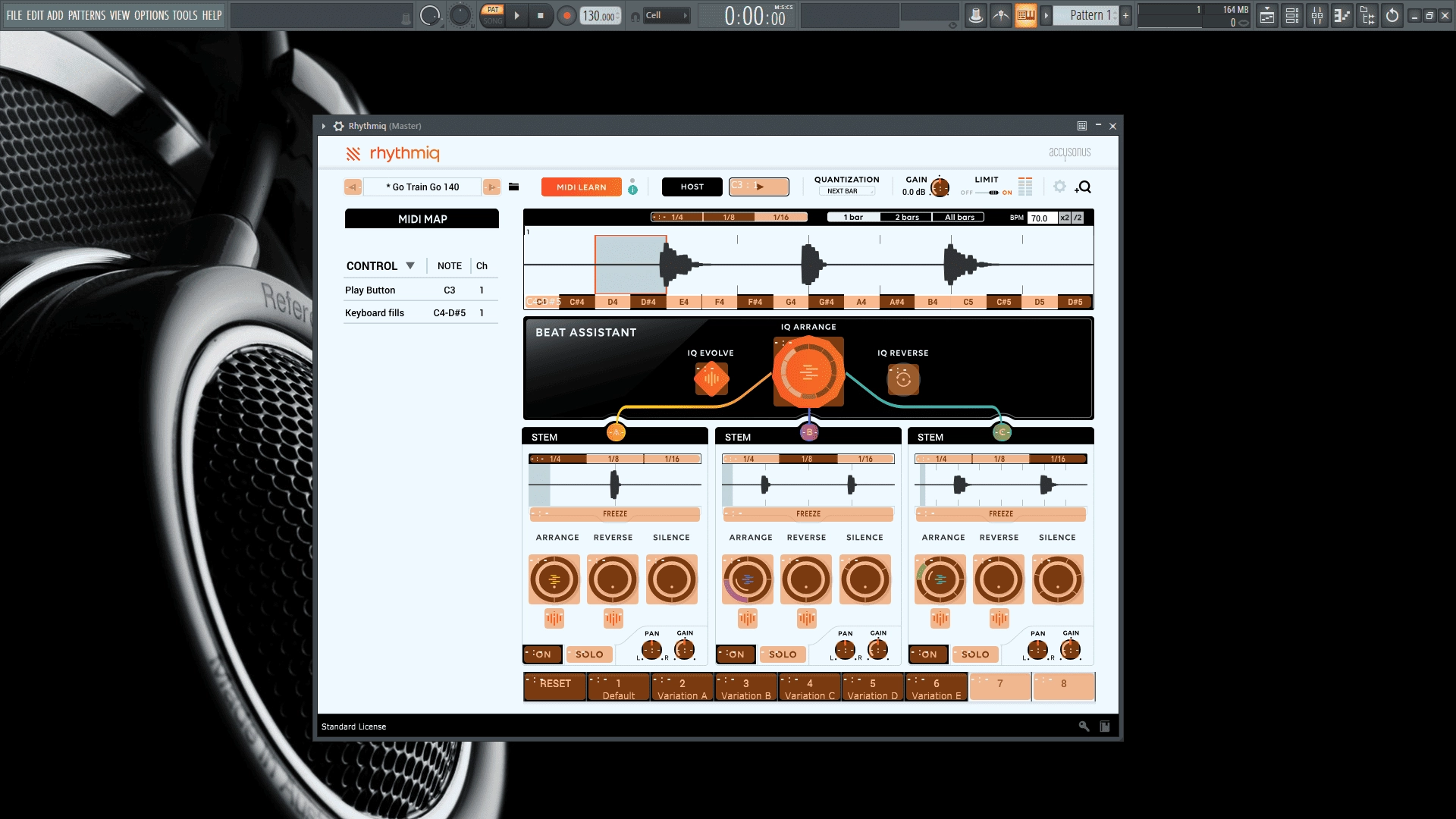This screenshot has width=1456, height=819.
Task: Open FL Studio Mixer icon
Action: [x=1317, y=15]
